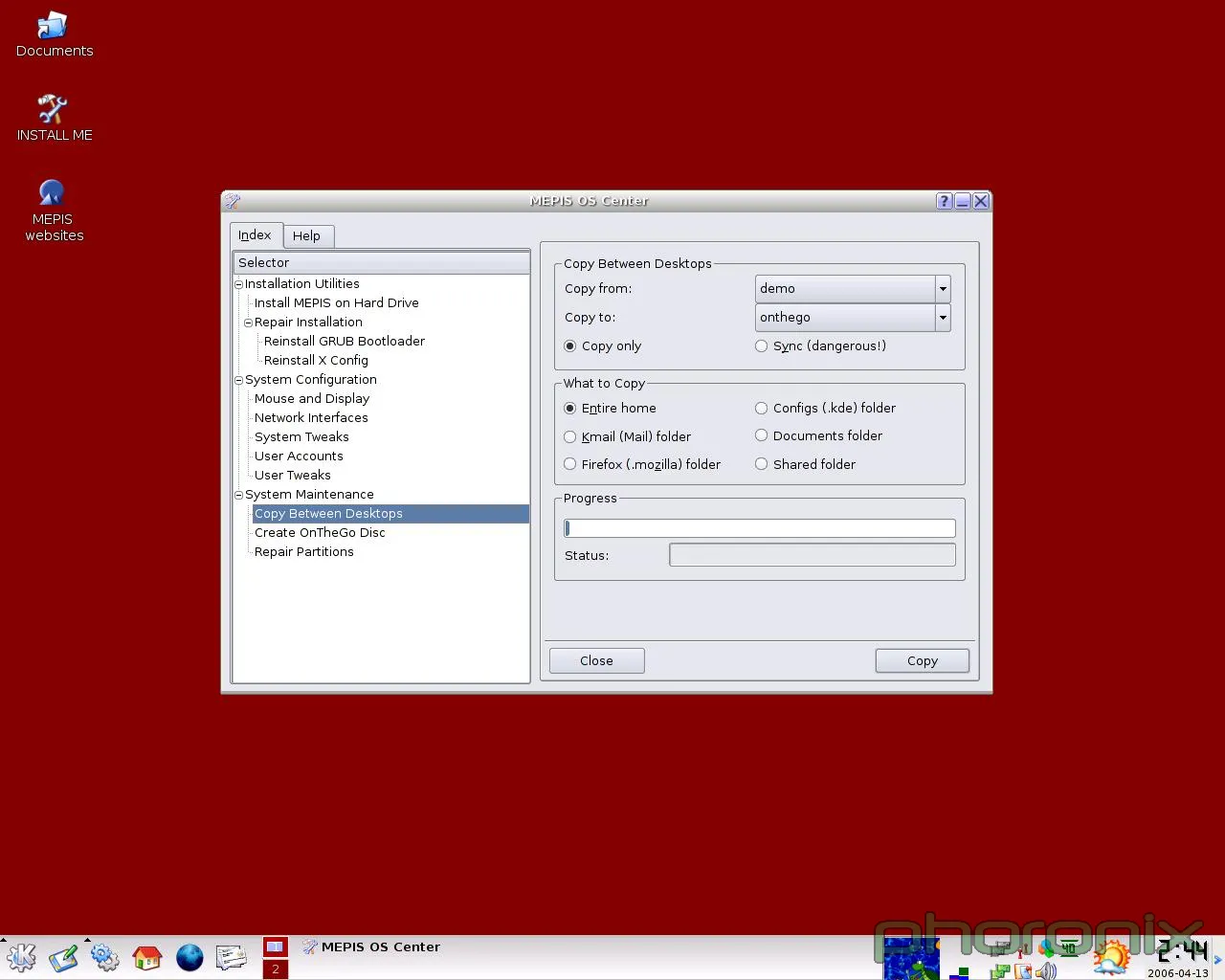The width and height of the screenshot is (1225, 980).
Task: Choose Configs (.kde) folder option
Action: (x=826, y=408)
